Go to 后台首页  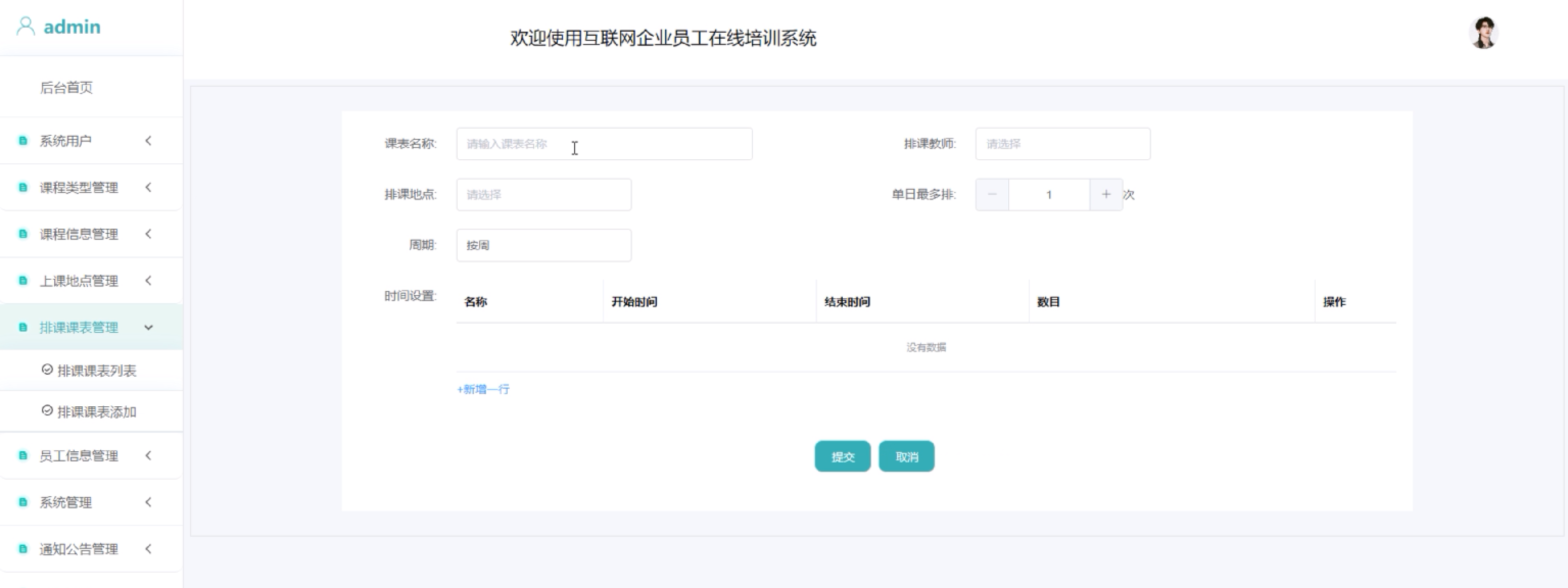tap(66, 88)
